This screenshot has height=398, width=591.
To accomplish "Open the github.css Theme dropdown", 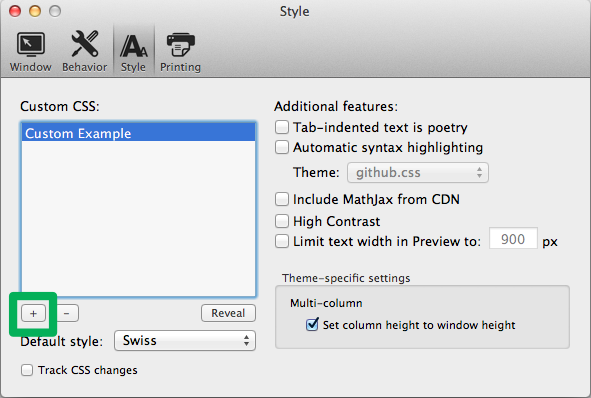I will pyautogui.click(x=418, y=173).
